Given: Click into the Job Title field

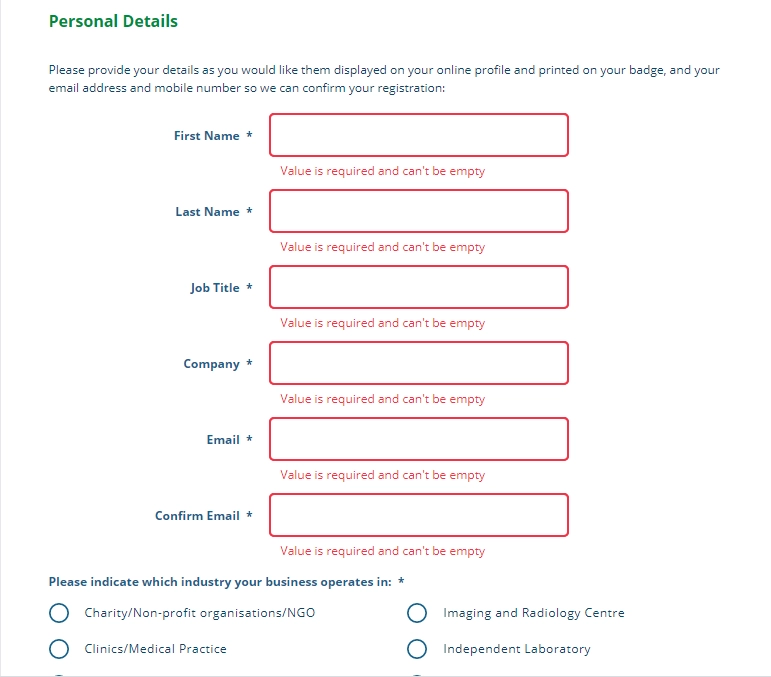Looking at the screenshot, I should (418, 287).
